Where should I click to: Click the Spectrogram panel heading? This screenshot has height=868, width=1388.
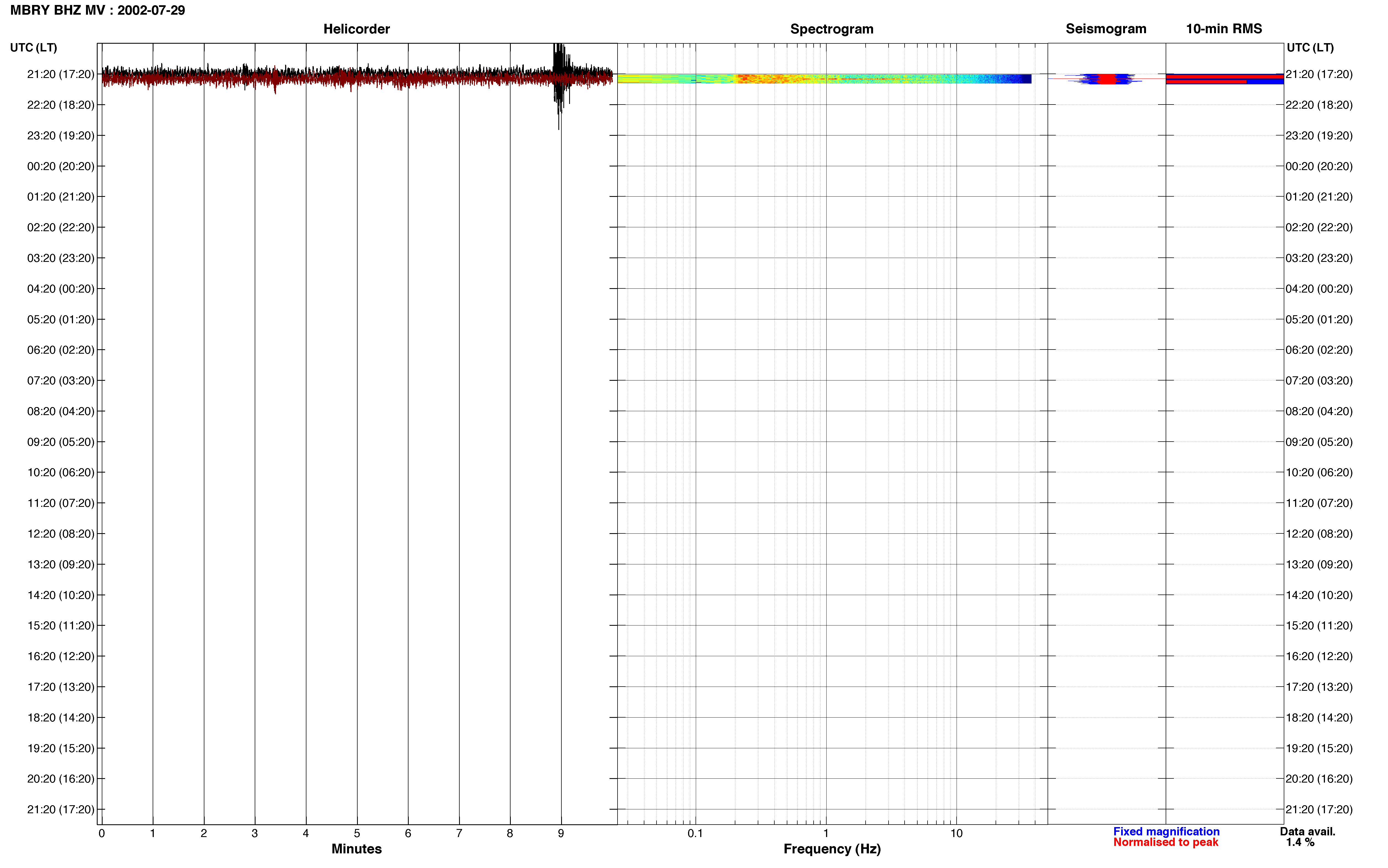coord(832,29)
